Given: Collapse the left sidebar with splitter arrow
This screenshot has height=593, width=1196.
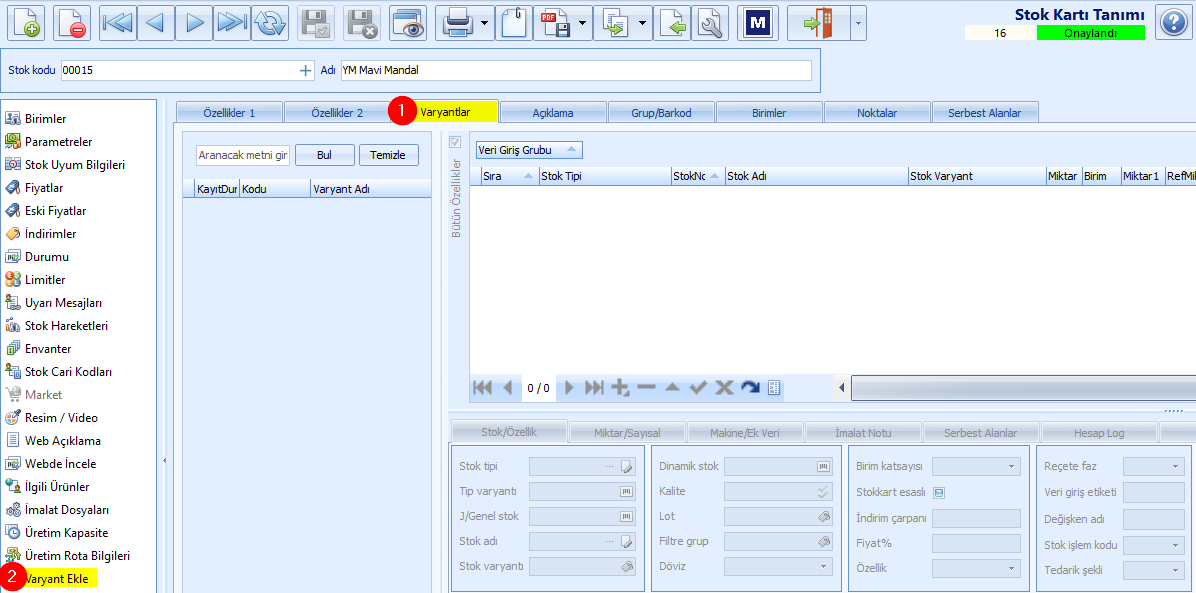Looking at the screenshot, I should pyautogui.click(x=165, y=460).
